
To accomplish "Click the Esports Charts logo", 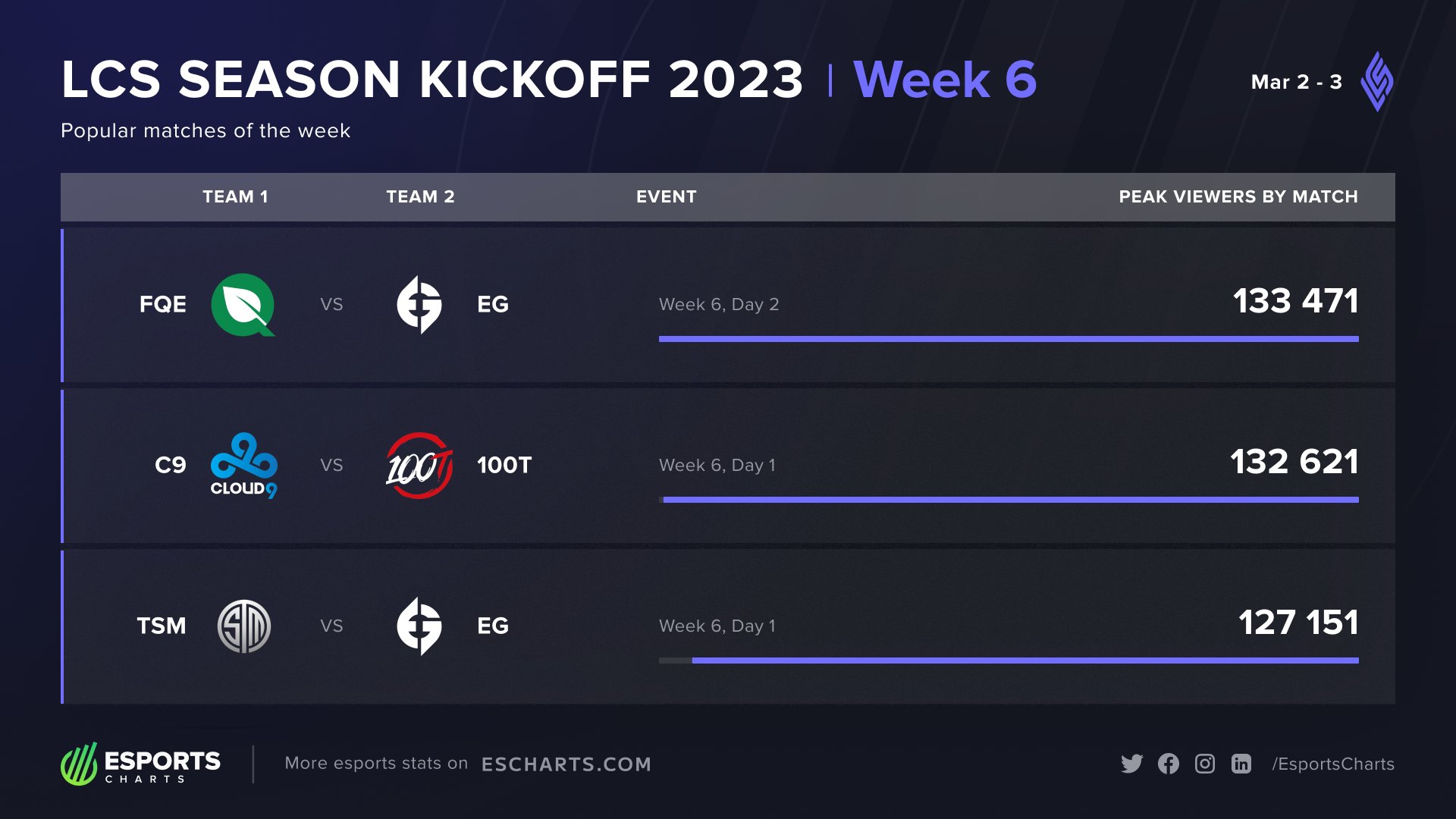I will pos(141,764).
